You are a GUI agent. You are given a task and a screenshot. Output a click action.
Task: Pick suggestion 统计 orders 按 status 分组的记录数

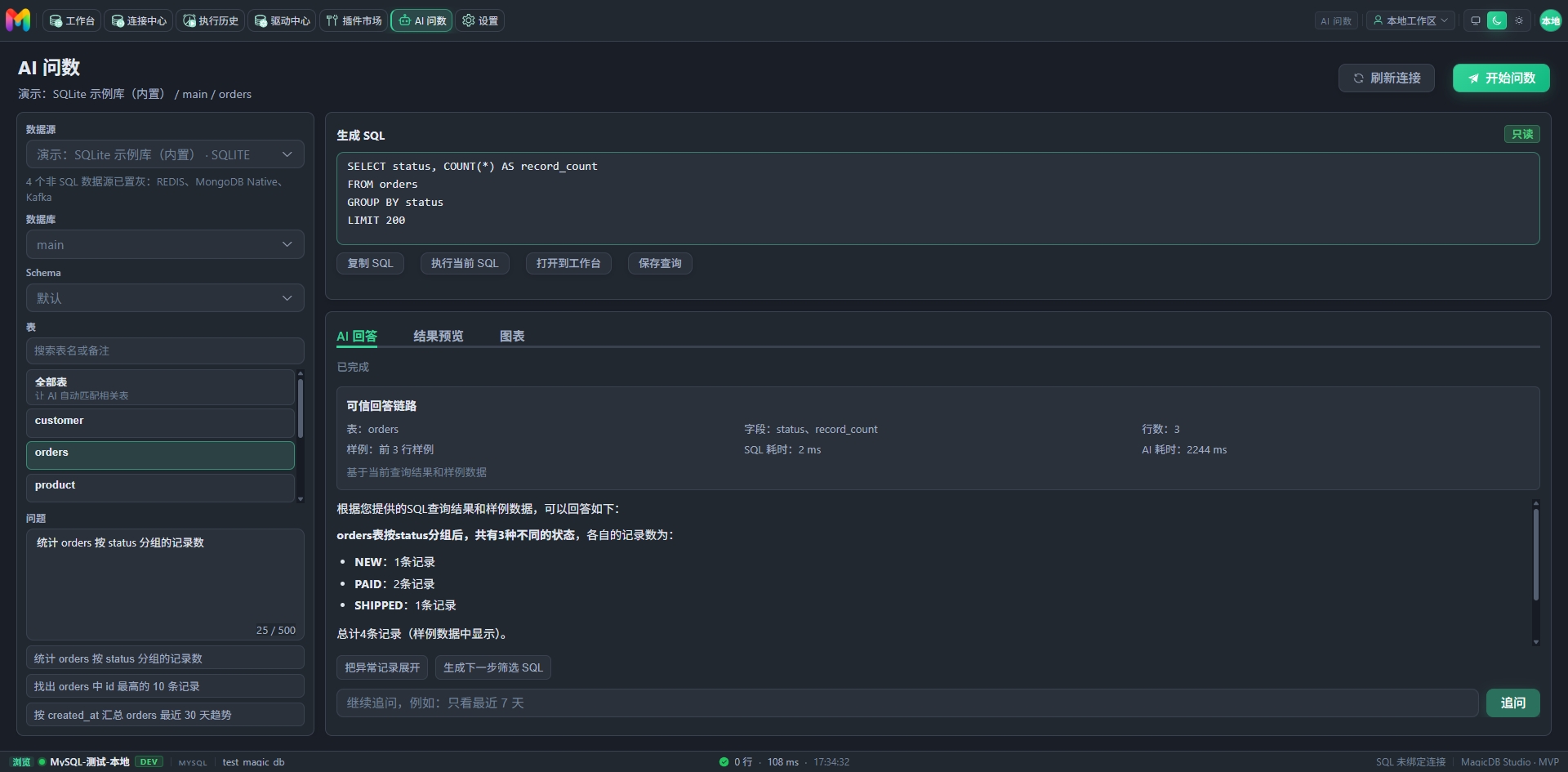(x=165, y=658)
